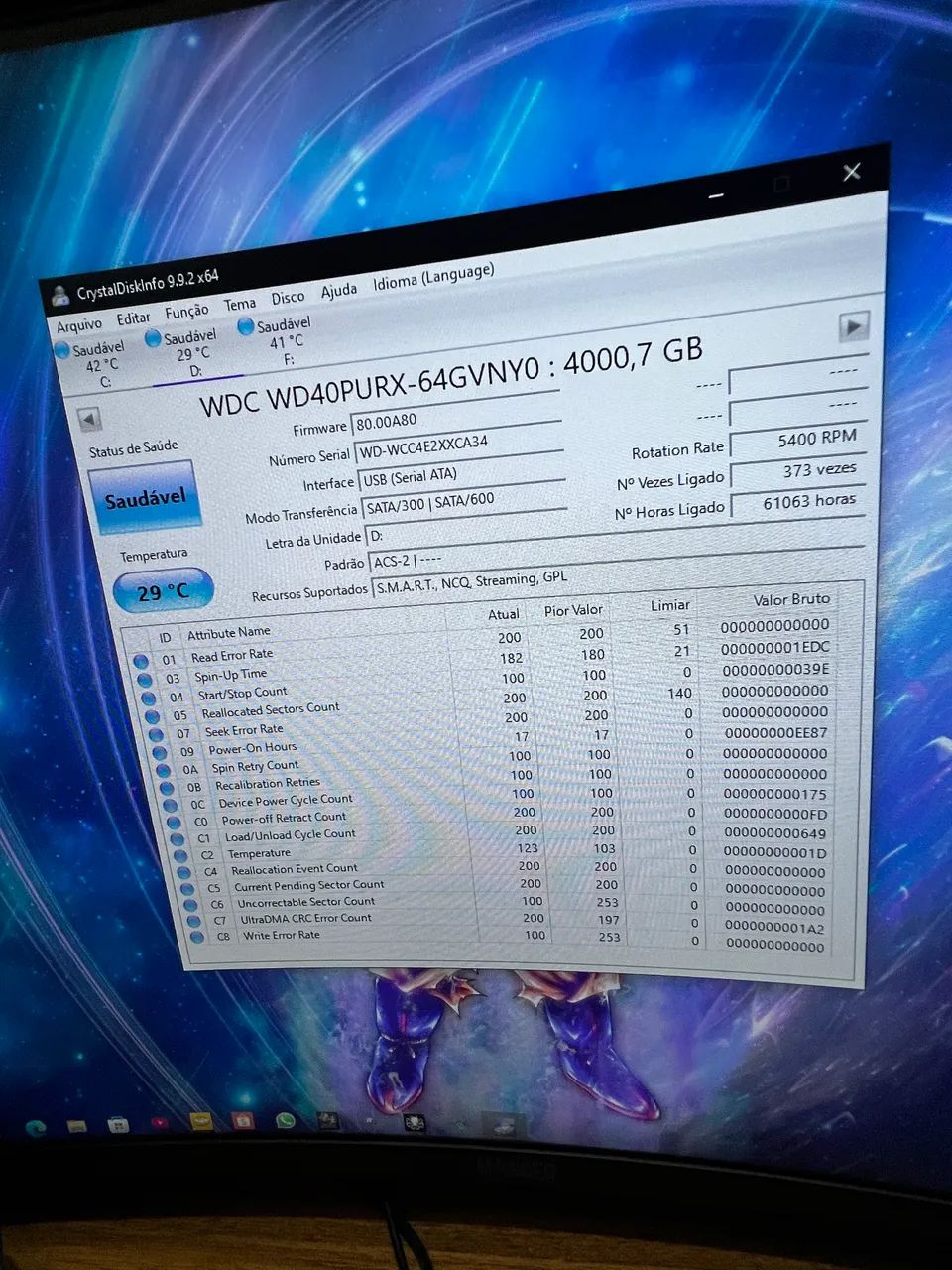
Task: Click the Limiar column header
Action: pyautogui.click(x=670, y=604)
